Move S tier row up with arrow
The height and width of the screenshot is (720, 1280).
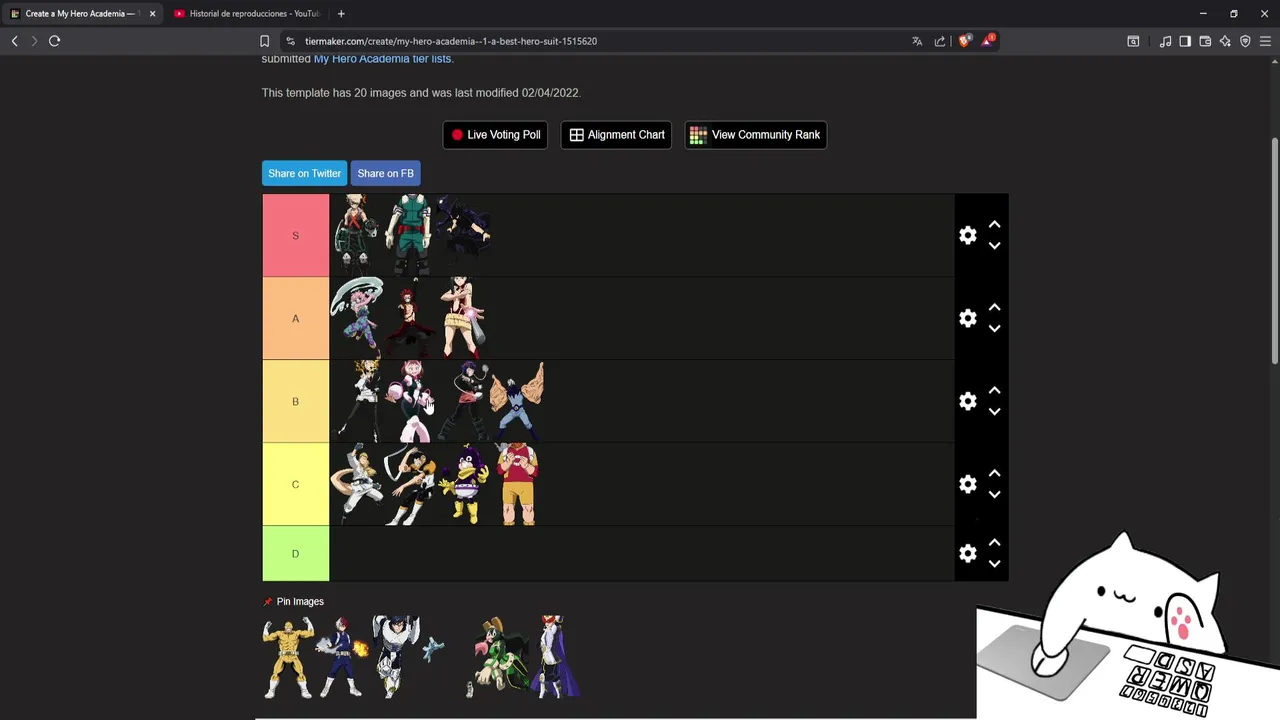tap(994, 225)
